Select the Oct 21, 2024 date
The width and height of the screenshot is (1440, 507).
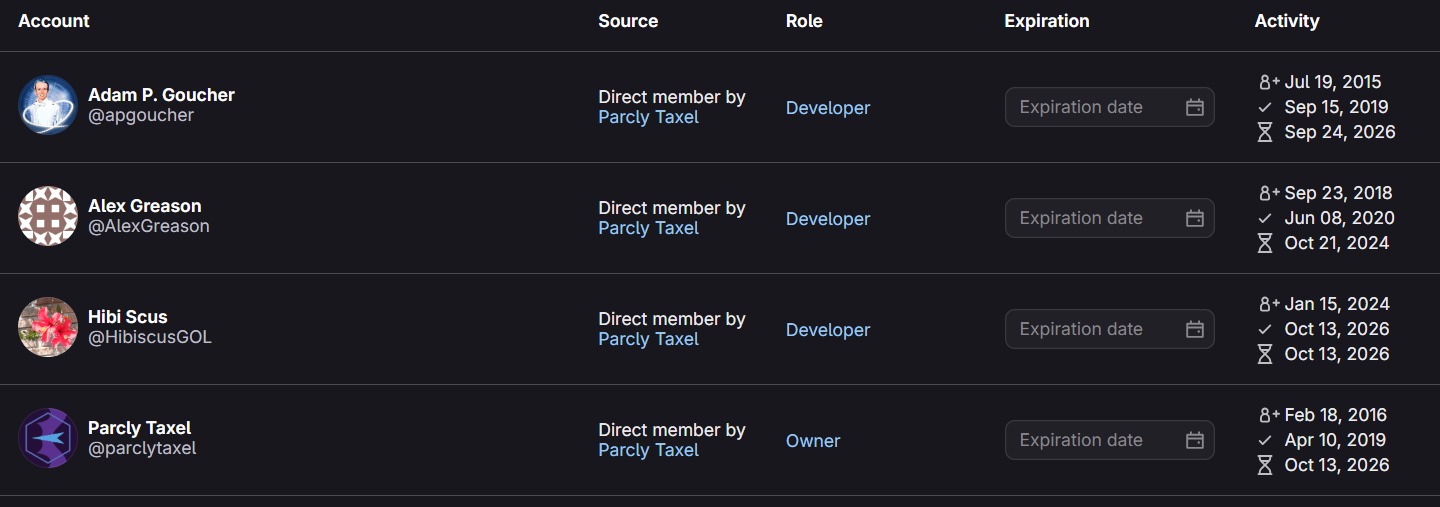coord(1337,243)
